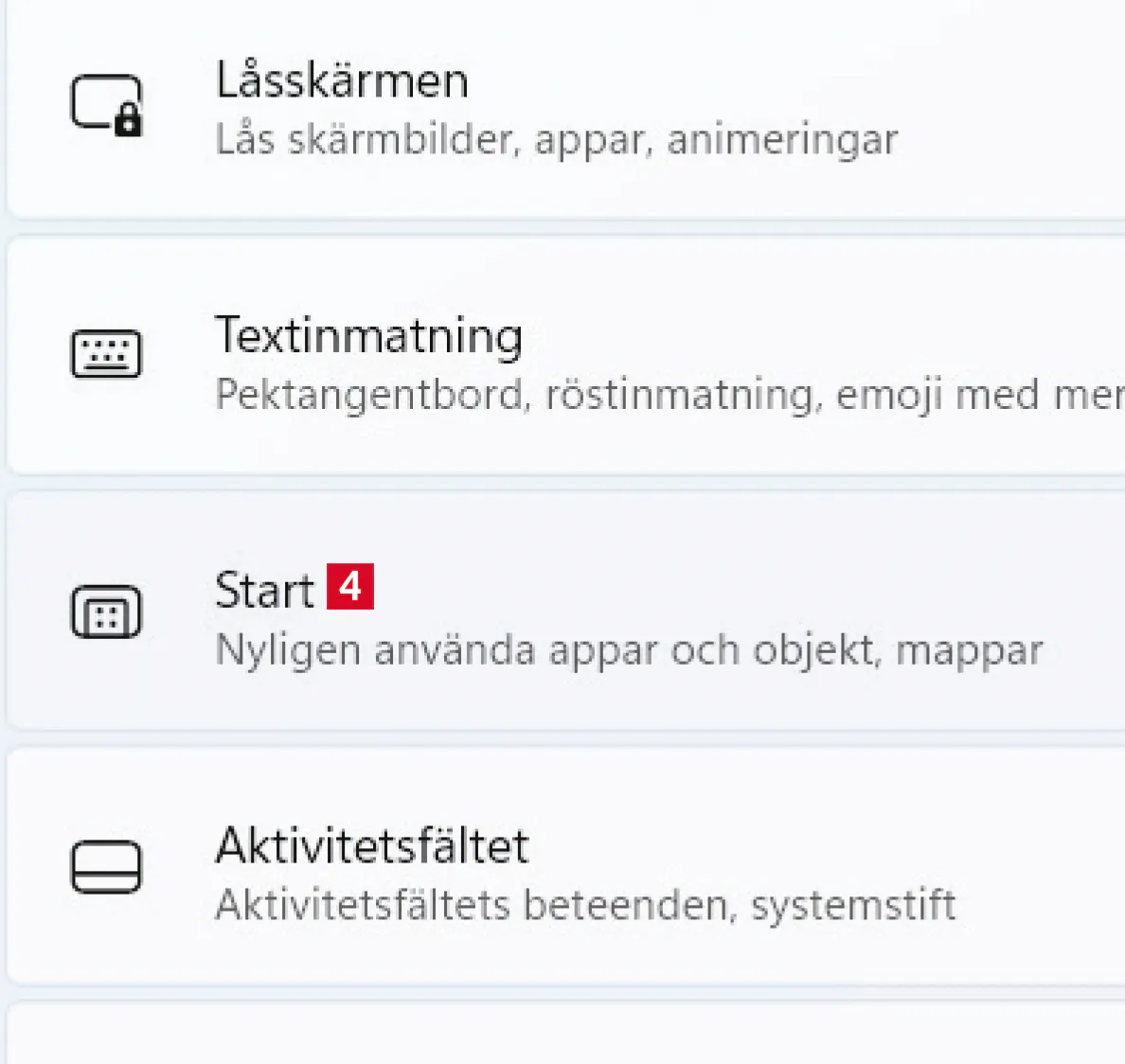Image resolution: width=1125 pixels, height=1064 pixels.
Task: Open the Aktivitetsfältet heading
Action: point(371,845)
